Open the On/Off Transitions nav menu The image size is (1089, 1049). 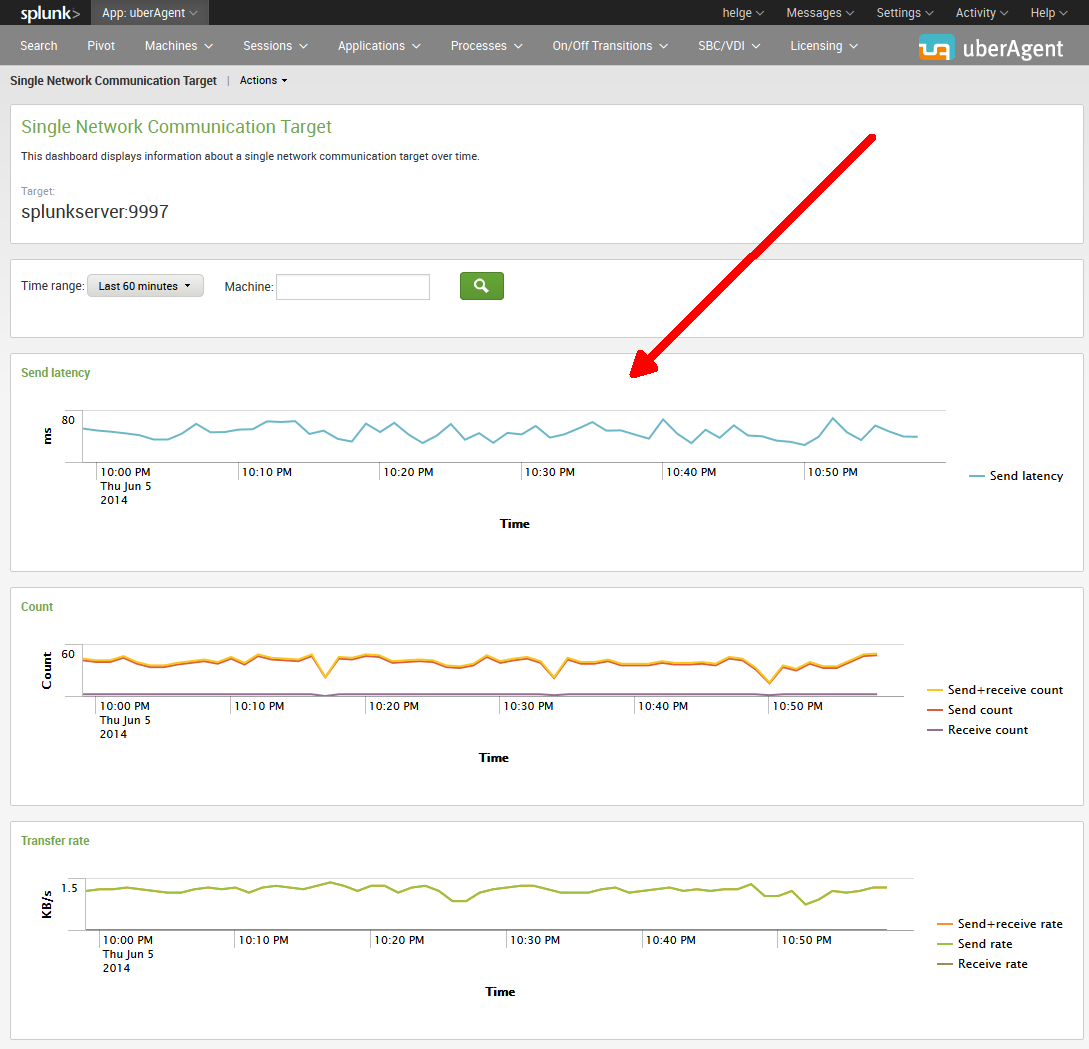tap(610, 46)
